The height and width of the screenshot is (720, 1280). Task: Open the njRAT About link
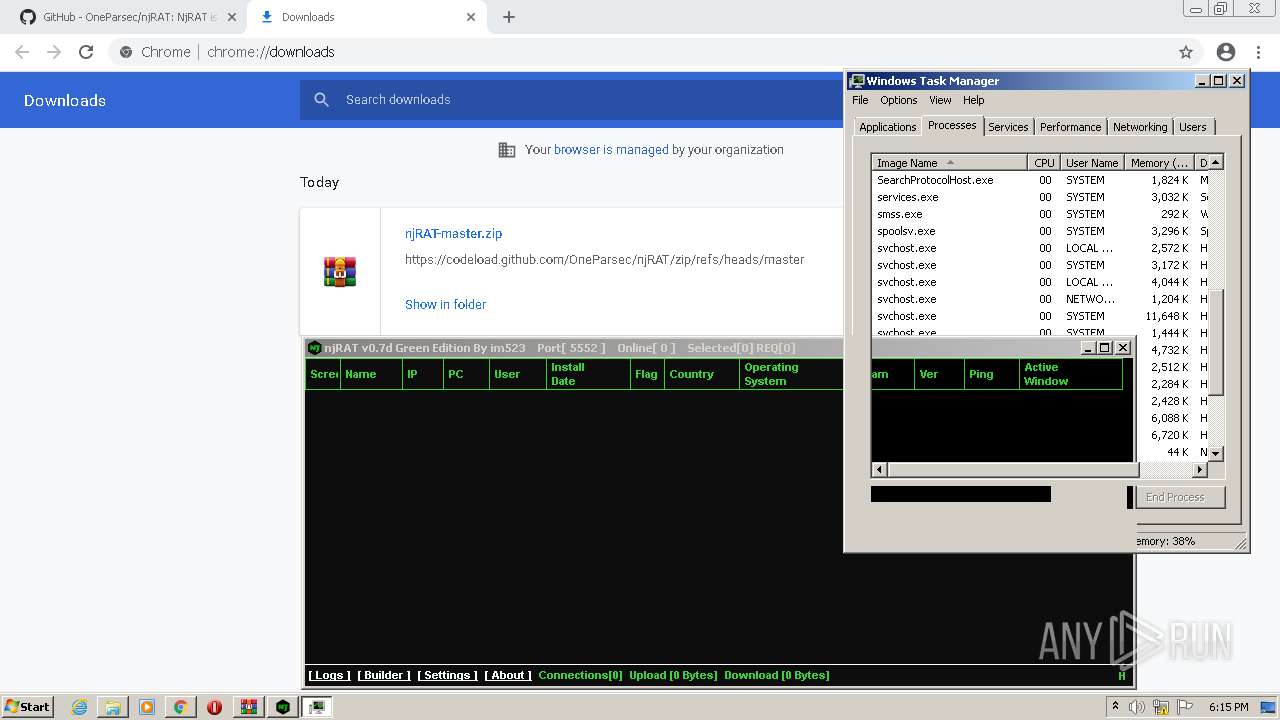[508, 675]
